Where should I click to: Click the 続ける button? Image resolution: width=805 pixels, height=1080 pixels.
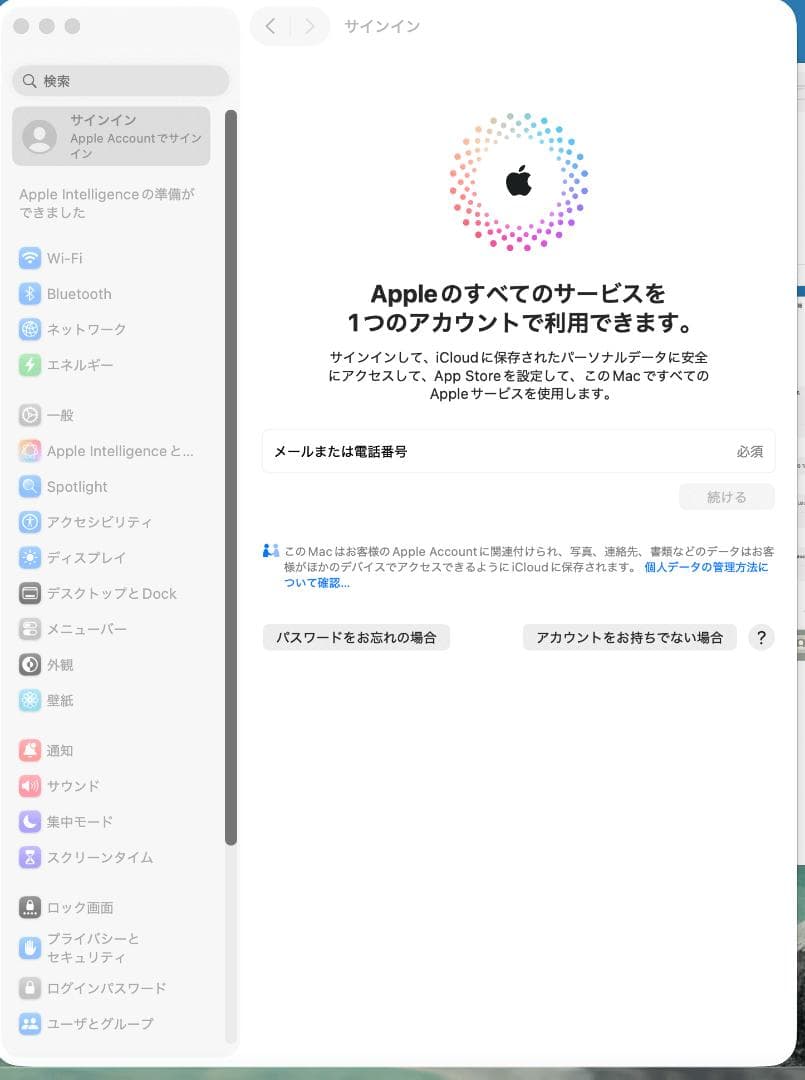(726, 497)
